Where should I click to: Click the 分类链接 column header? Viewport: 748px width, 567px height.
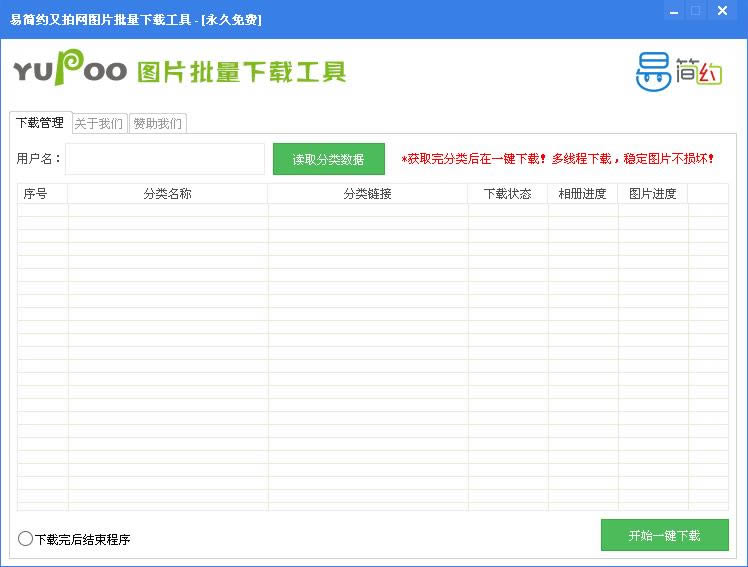point(367,194)
